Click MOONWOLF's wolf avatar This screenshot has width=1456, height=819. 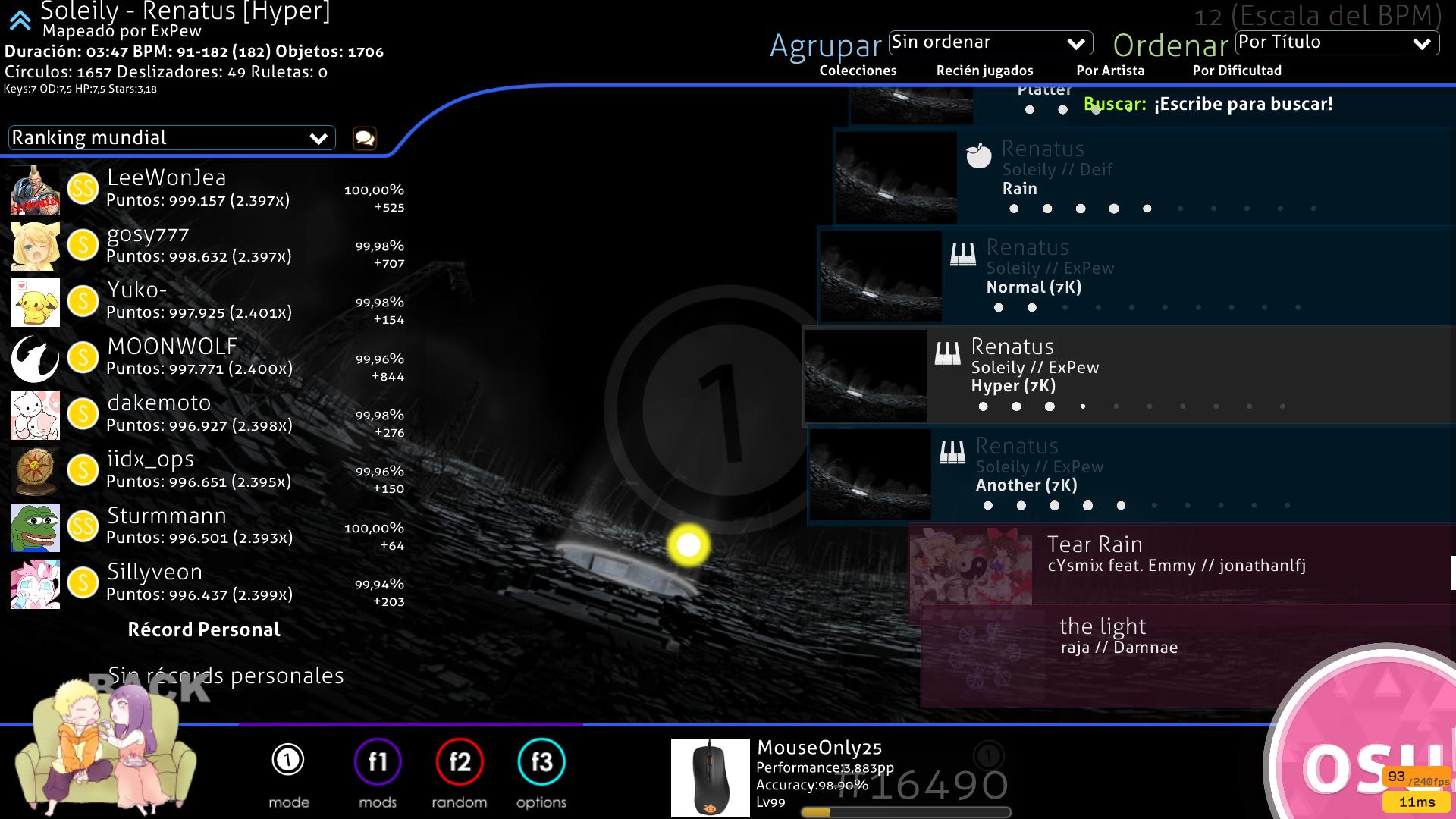tap(35, 358)
